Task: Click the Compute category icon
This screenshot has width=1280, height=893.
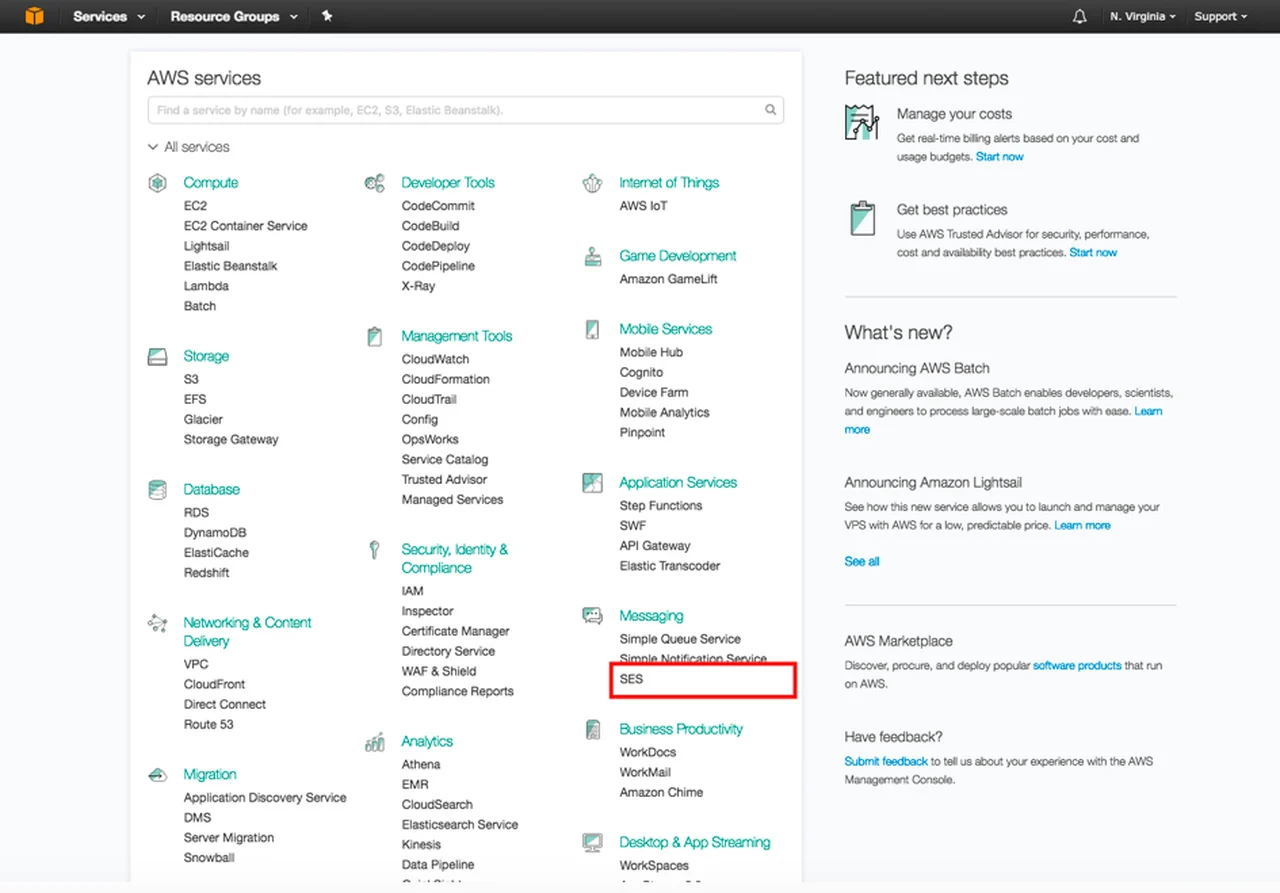Action: coord(157,183)
